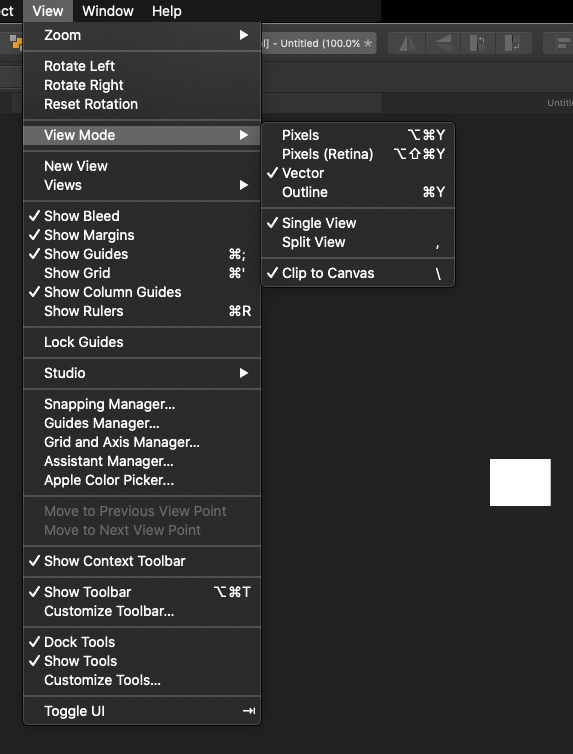This screenshot has height=754, width=573.
Task: Click the Flip Horizontal toolbar icon
Action: pos(407,43)
